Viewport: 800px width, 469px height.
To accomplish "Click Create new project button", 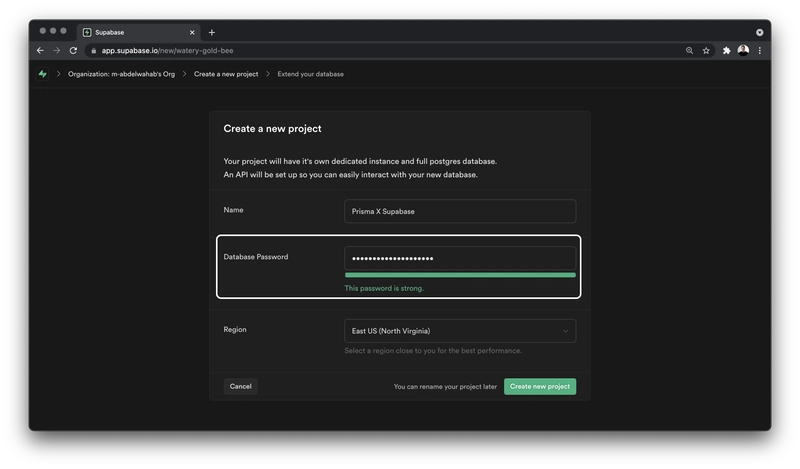I will pyautogui.click(x=540, y=386).
